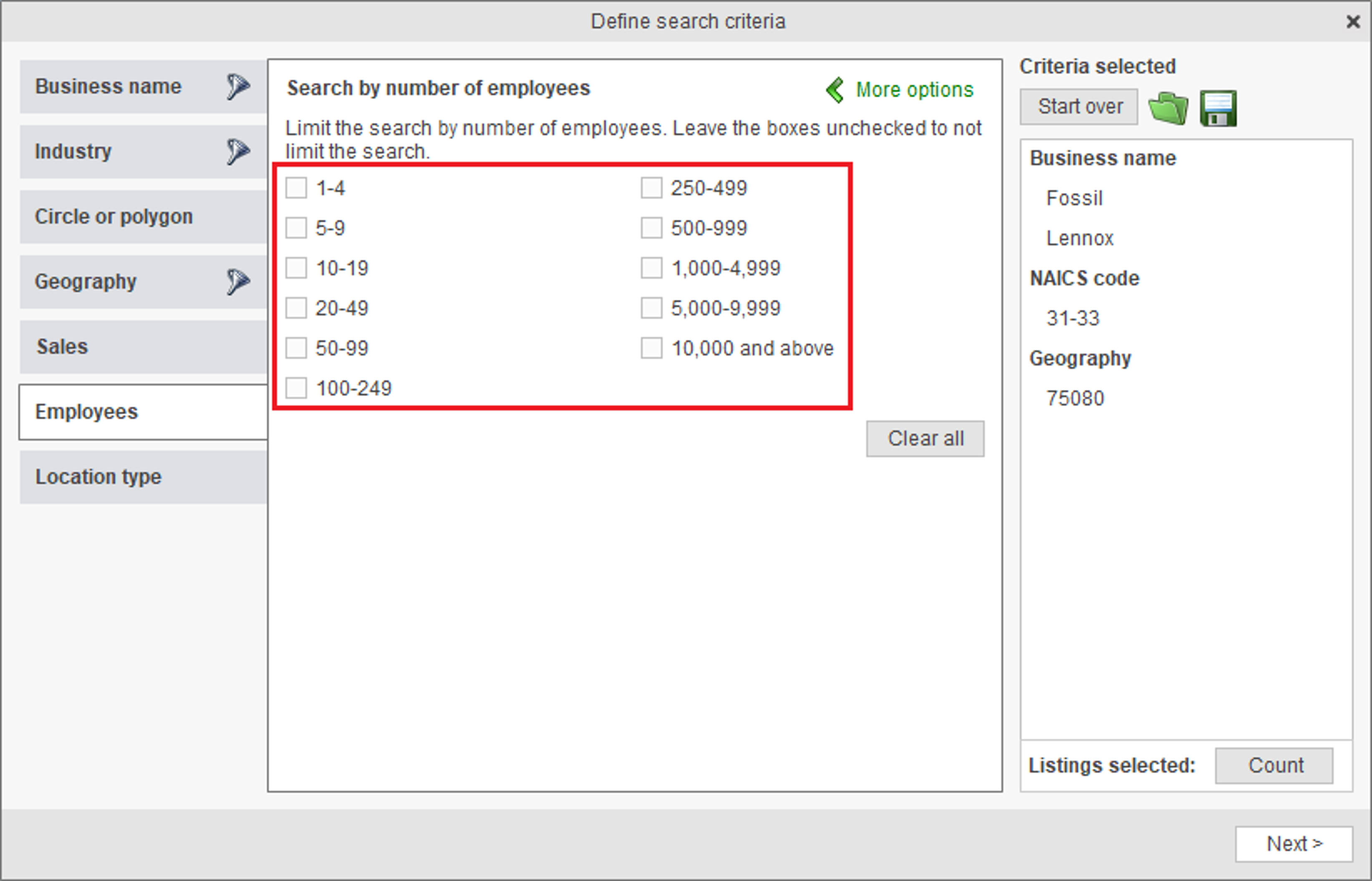Select the Circle or polygon tab
This screenshot has height=881, width=1372.
pos(144,217)
